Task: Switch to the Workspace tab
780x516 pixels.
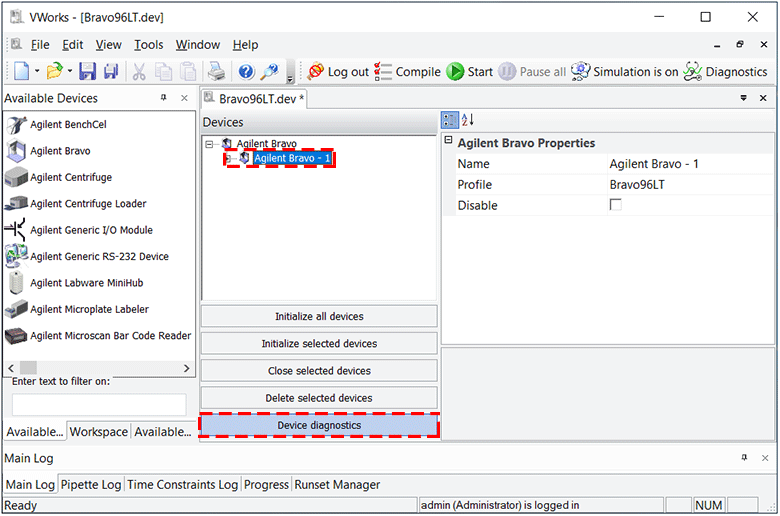Action: point(98,432)
